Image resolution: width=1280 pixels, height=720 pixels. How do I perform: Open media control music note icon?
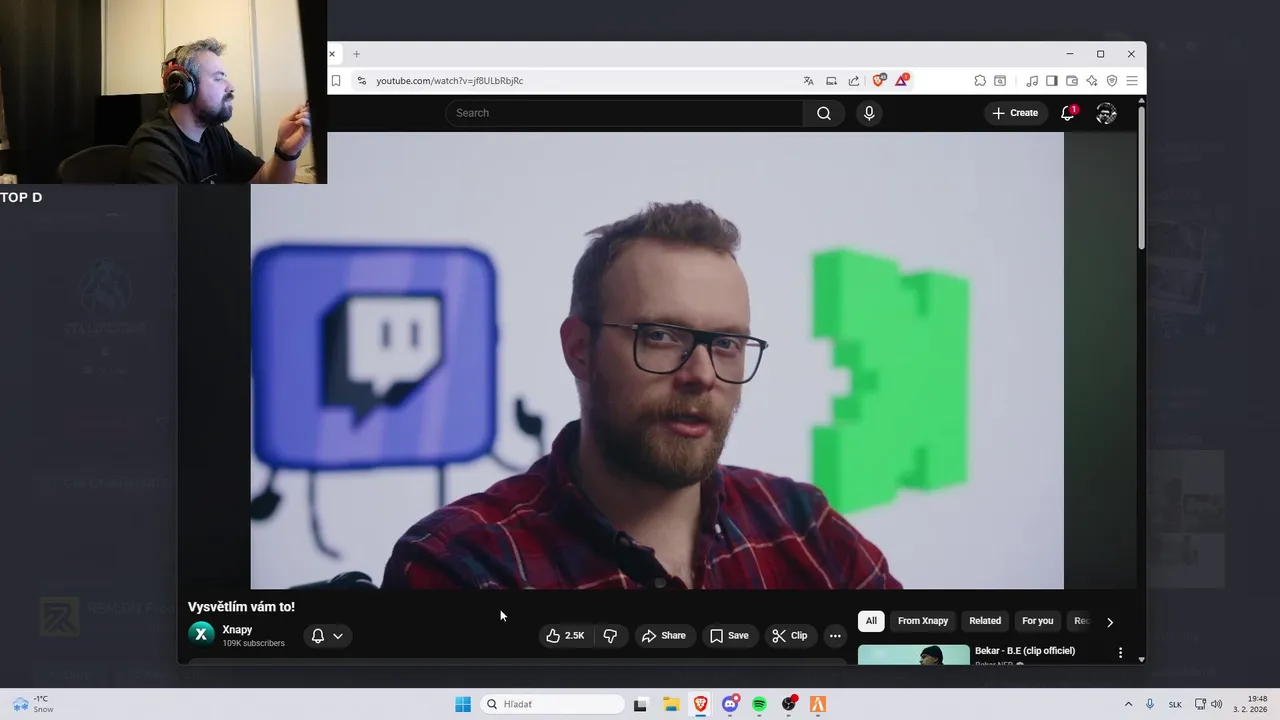pos(1031,81)
